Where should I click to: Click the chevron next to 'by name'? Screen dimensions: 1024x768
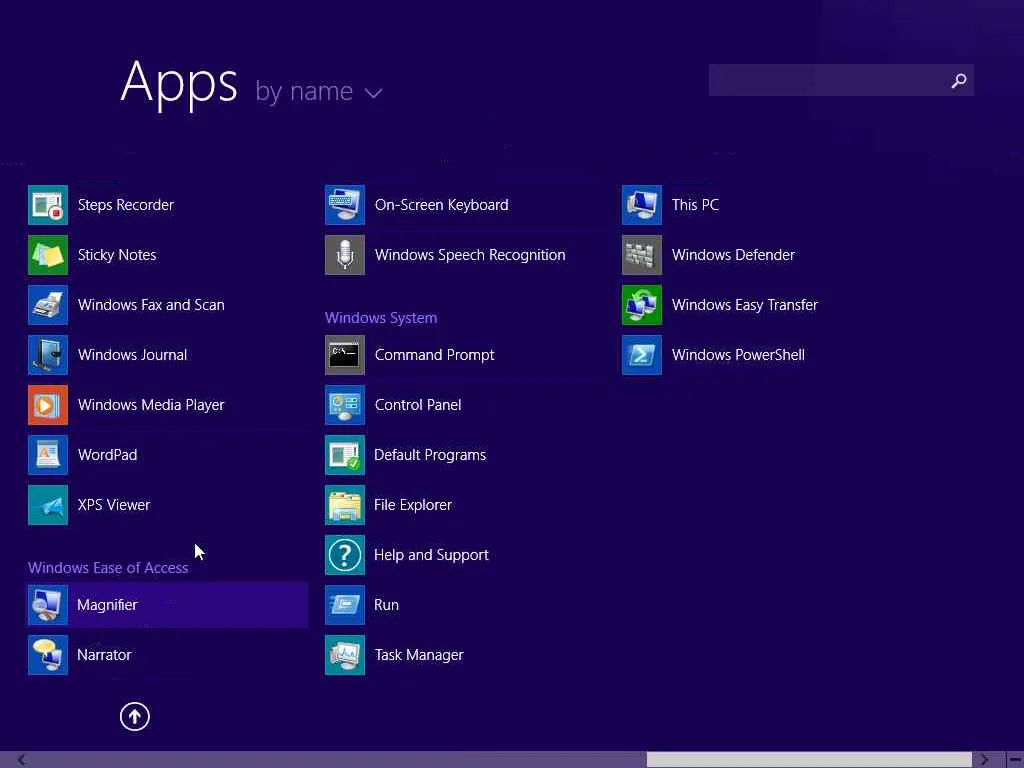click(x=374, y=93)
